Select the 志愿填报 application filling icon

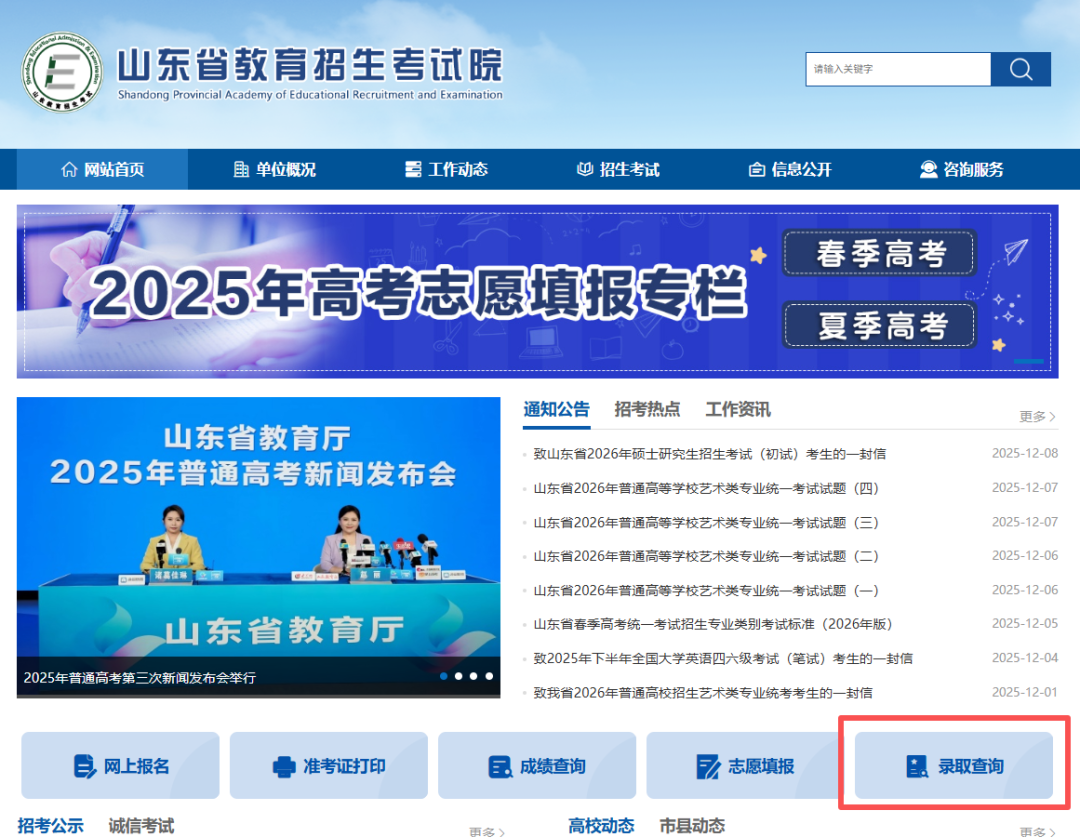point(745,765)
